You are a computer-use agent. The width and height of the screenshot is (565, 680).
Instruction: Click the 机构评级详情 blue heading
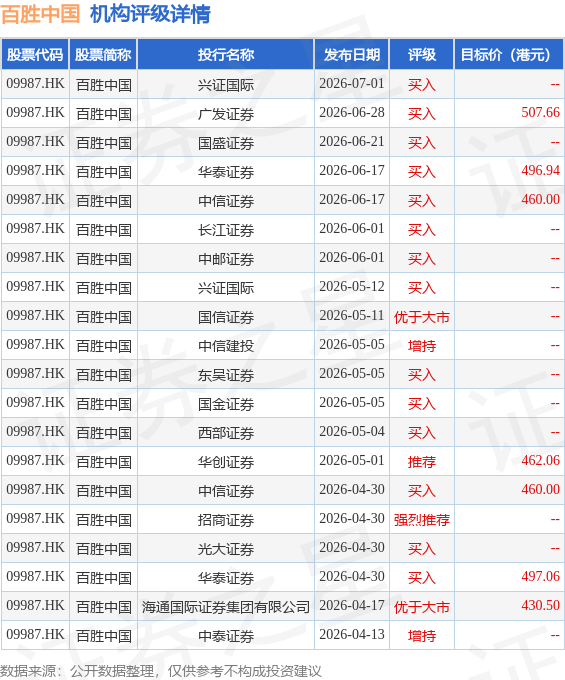click(x=150, y=14)
